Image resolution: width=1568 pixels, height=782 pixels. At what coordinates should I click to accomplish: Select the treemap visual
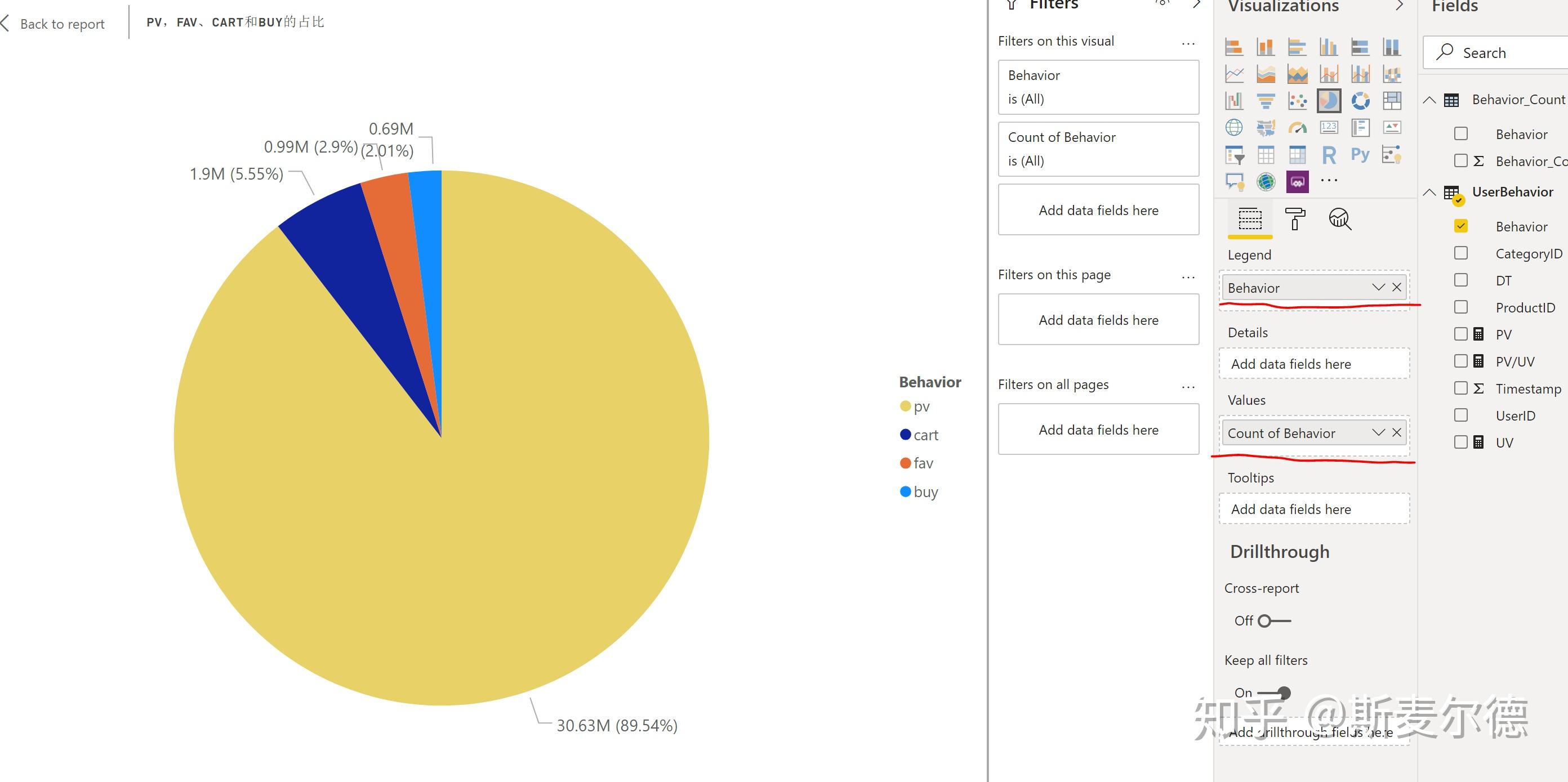pyautogui.click(x=1392, y=100)
